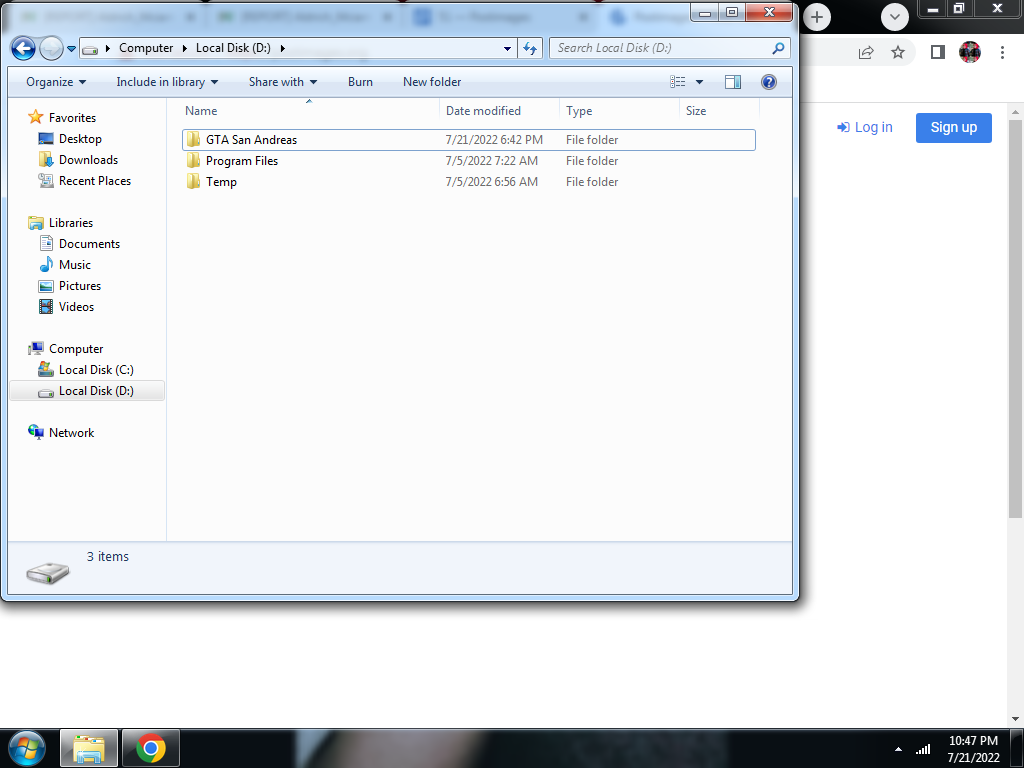1024x768 pixels.
Task: Click the Explorer Forward arrow button
Action: click(51, 48)
